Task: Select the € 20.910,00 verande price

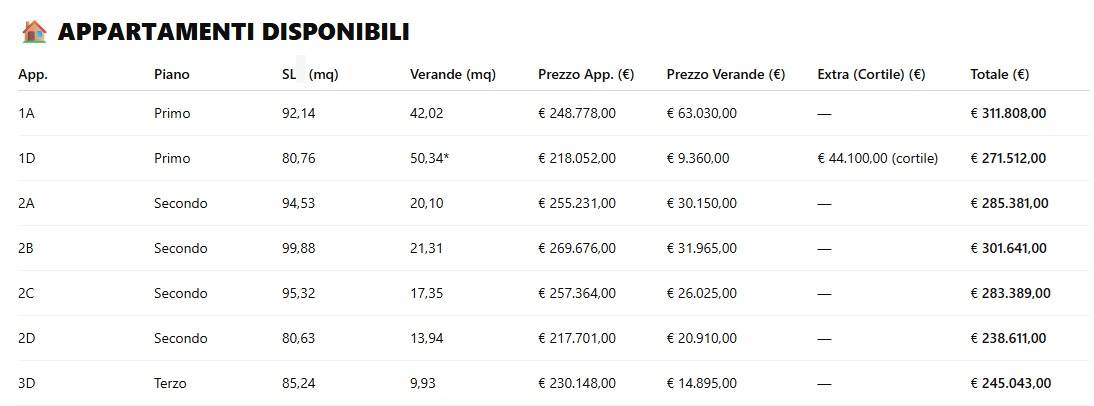Action: pyautogui.click(x=701, y=338)
